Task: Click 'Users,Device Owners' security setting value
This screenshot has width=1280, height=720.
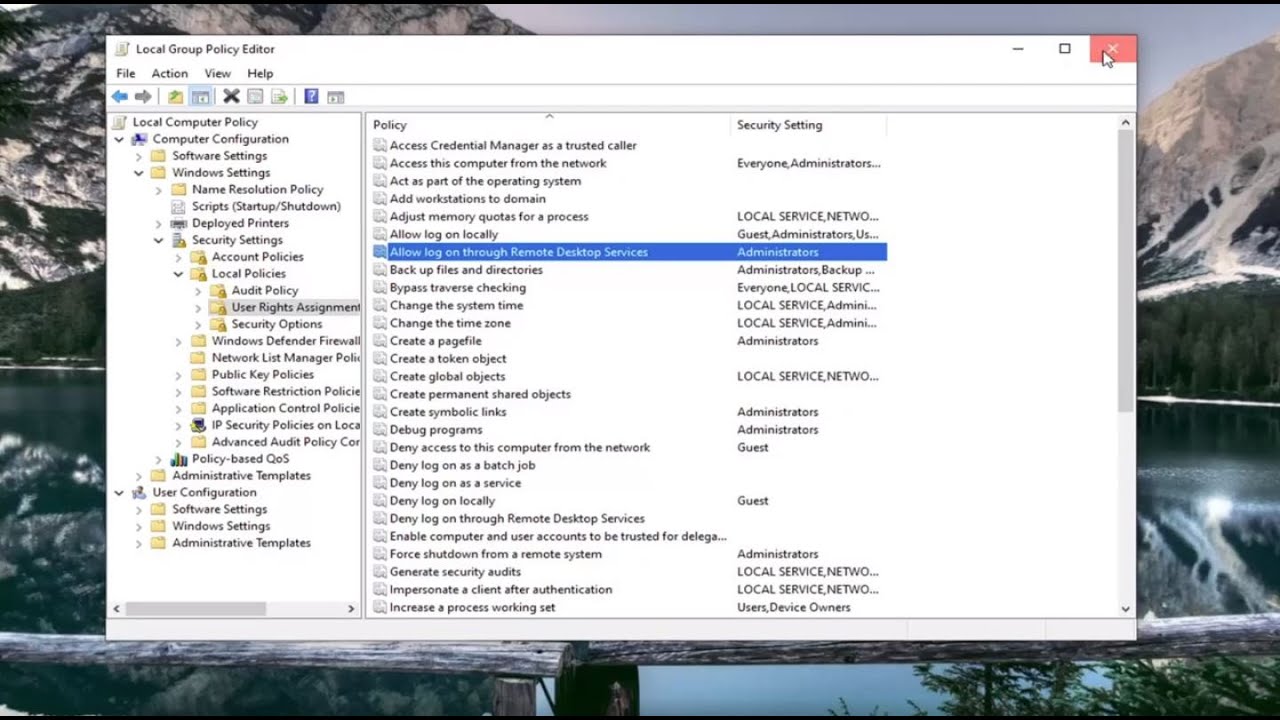Action: pos(793,607)
